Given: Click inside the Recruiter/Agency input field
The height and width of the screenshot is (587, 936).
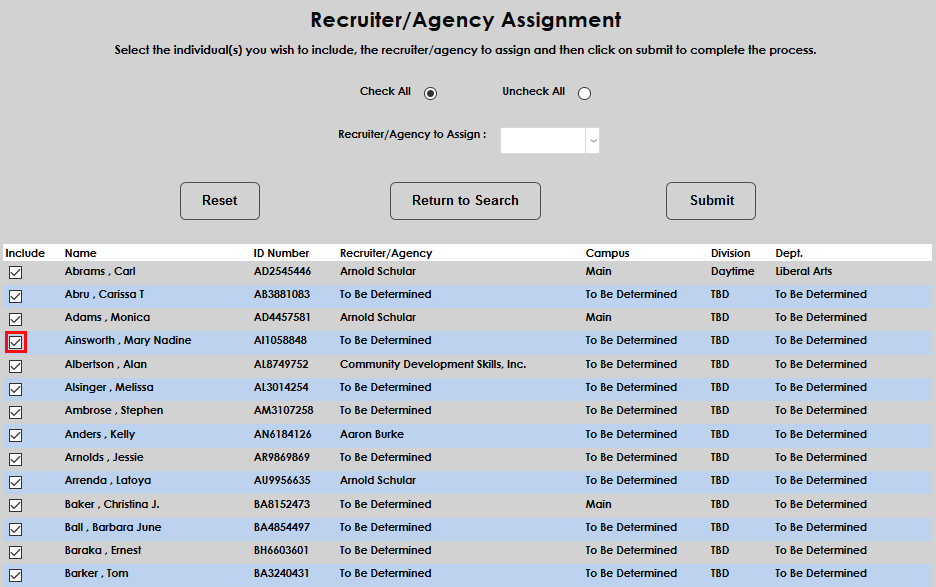Looking at the screenshot, I should (x=540, y=140).
